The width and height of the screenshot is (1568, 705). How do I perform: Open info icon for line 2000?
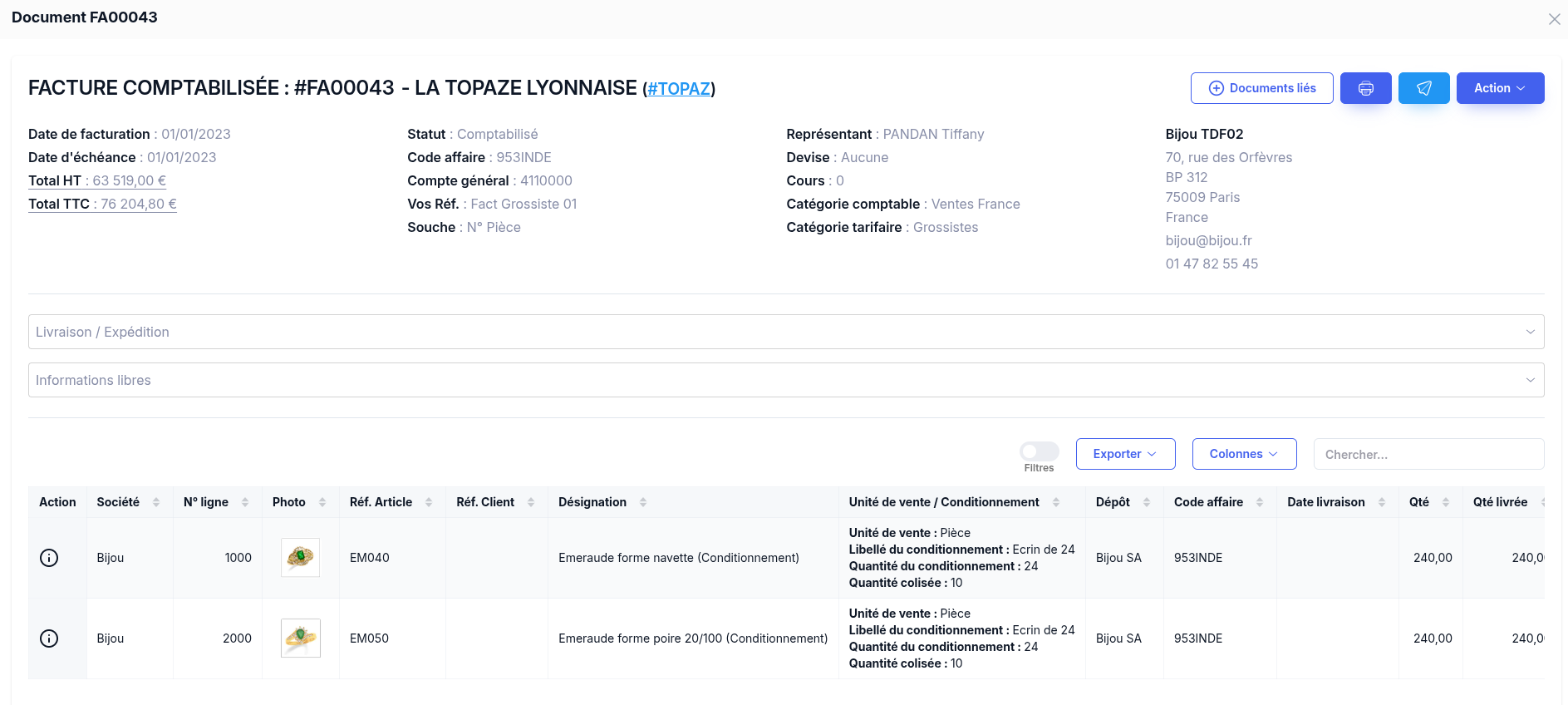point(49,638)
